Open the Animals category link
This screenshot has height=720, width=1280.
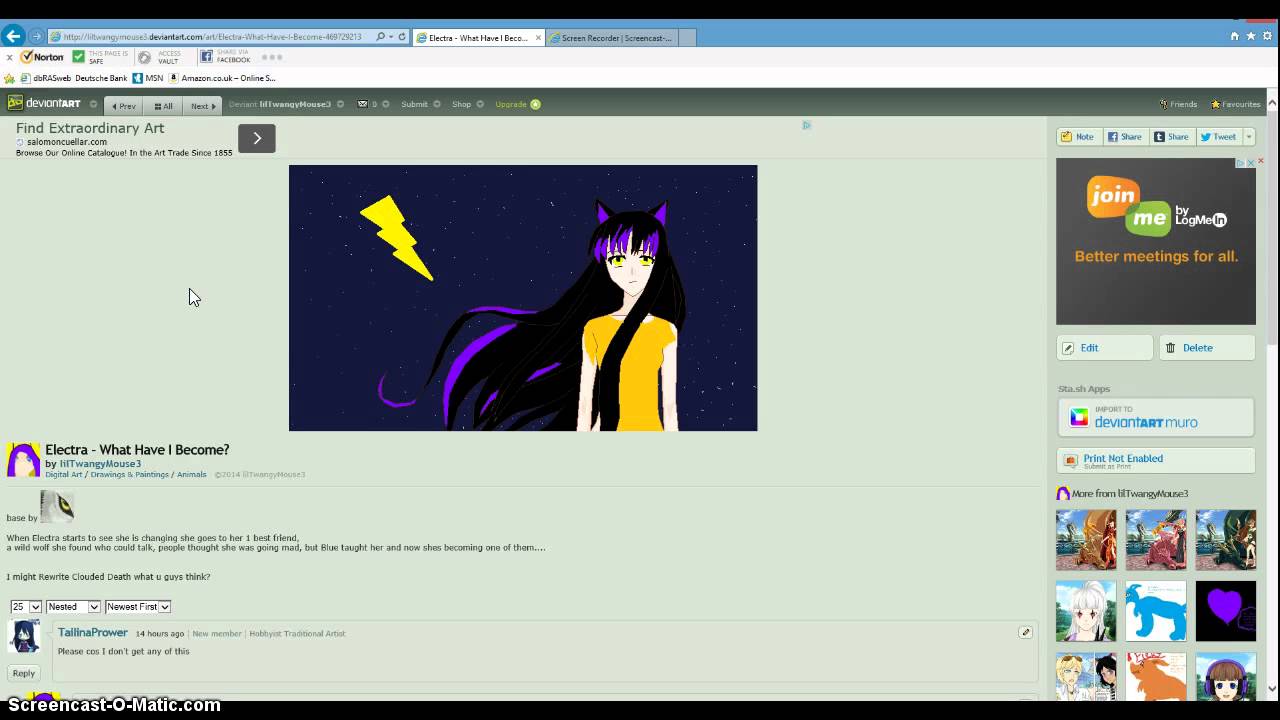[x=192, y=475]
